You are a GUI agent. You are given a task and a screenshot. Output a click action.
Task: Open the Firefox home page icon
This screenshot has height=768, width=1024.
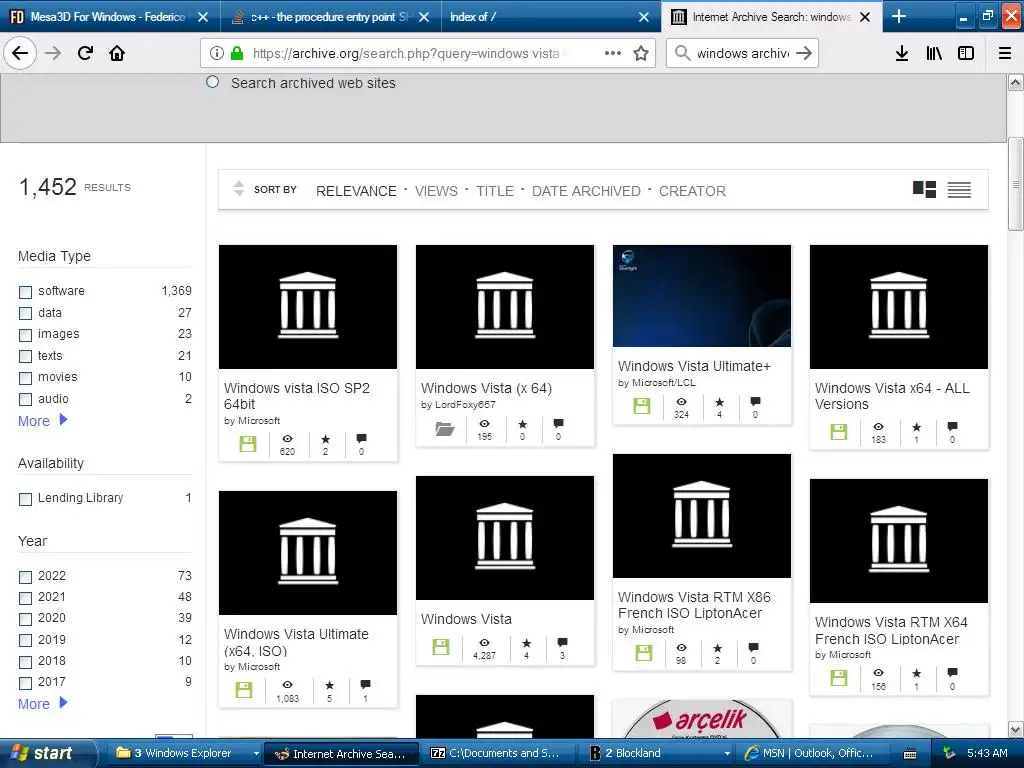[x=117, y=53]
